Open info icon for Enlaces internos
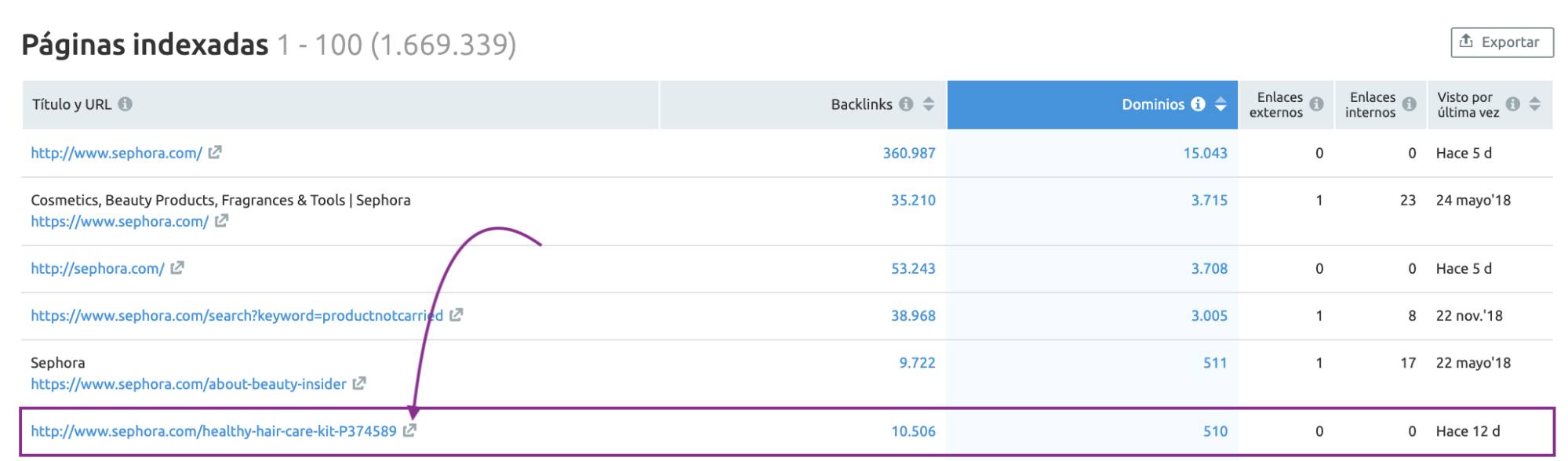The height and width of the screenshot is (461, 1568). point(1410,103)
